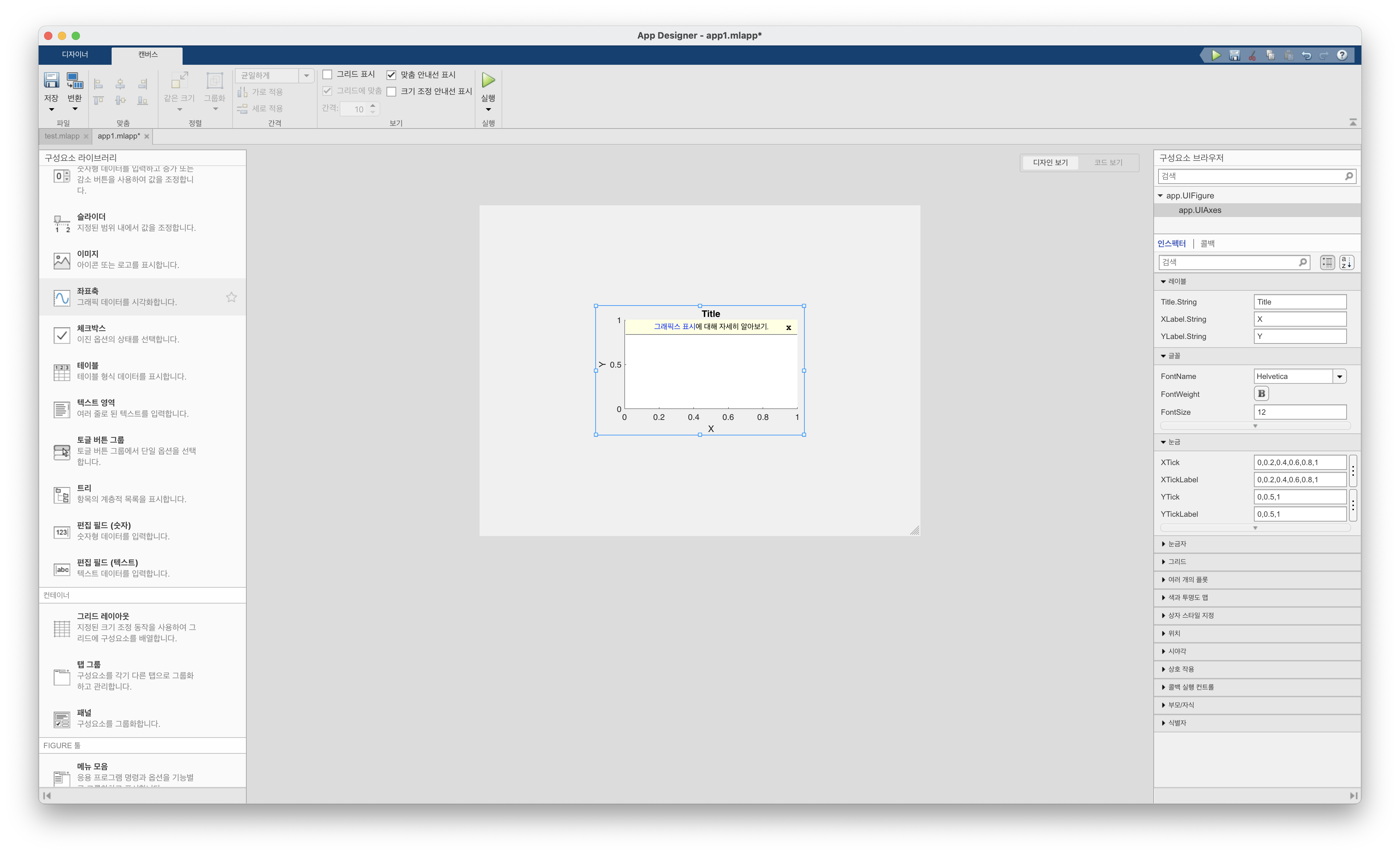Click the FontSize input field

pyautogui.click(x=1300, y=412)
